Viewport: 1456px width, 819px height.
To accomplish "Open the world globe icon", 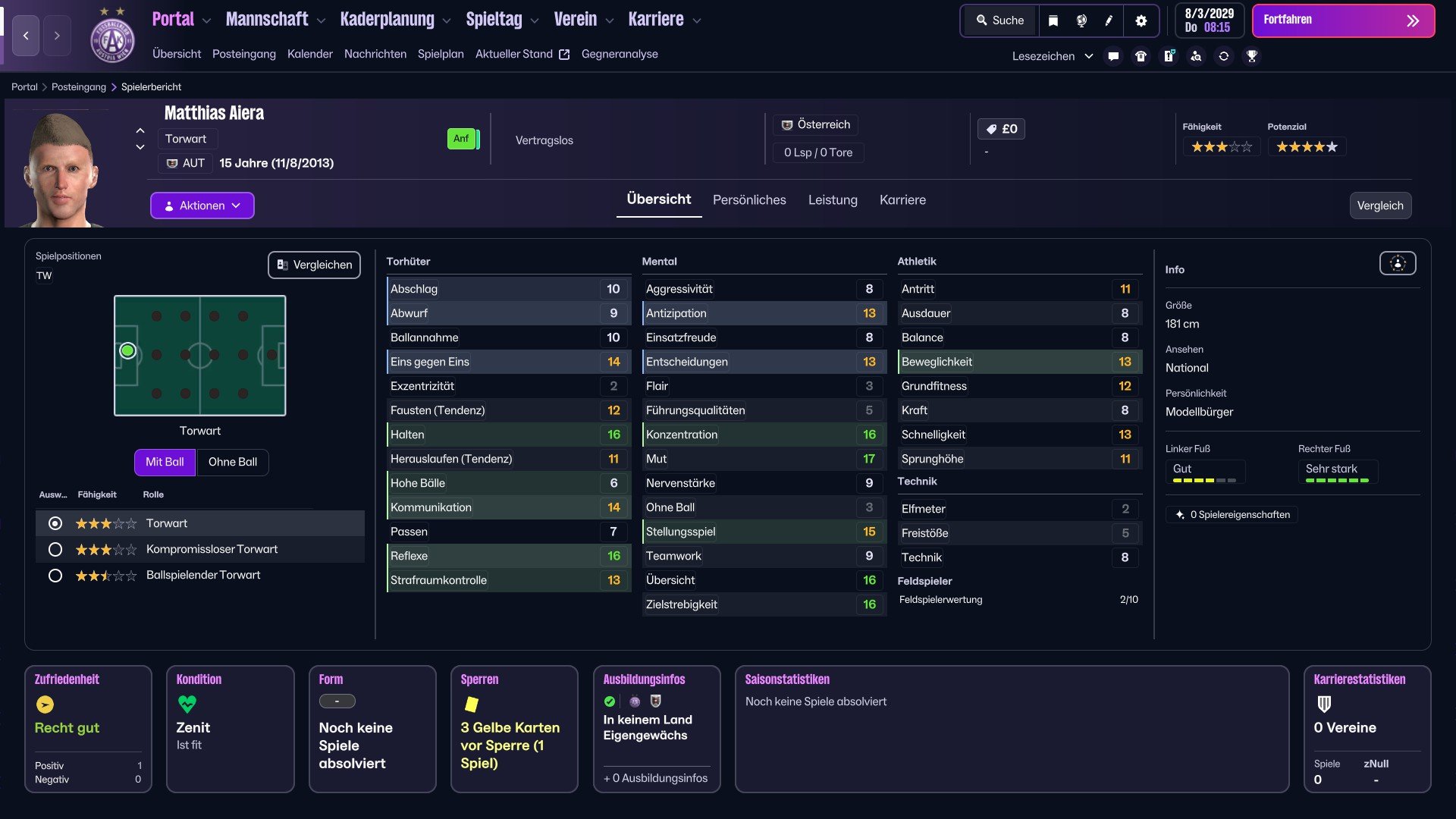I will point(1081,20).
